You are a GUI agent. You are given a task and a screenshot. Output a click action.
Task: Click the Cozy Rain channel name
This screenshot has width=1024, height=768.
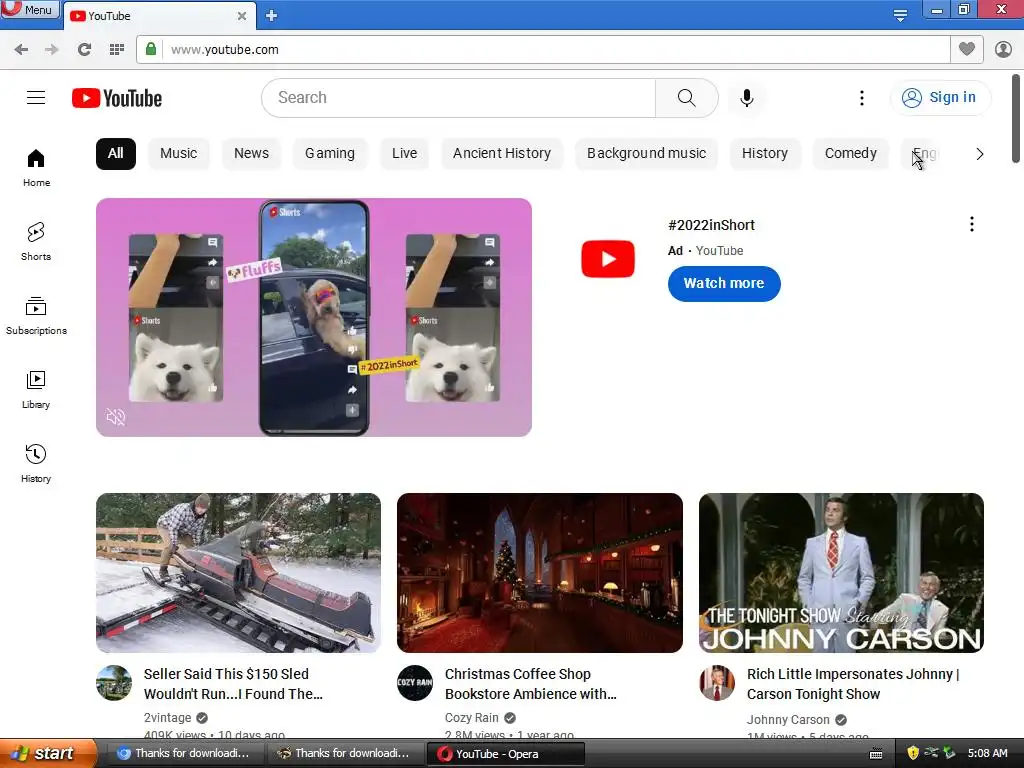pyautogui.click(x=472, y=718)
